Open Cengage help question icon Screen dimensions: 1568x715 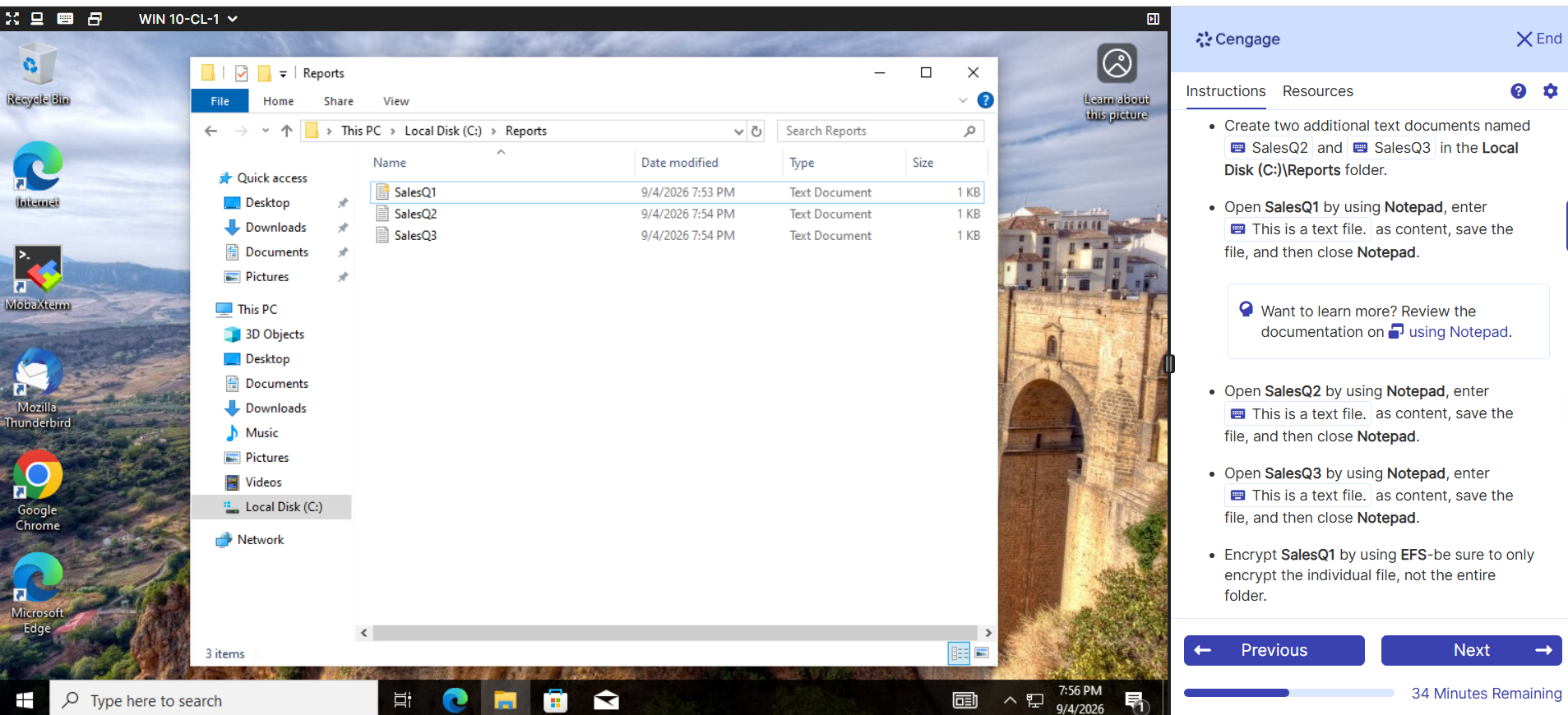click(x=1519, y=91)
